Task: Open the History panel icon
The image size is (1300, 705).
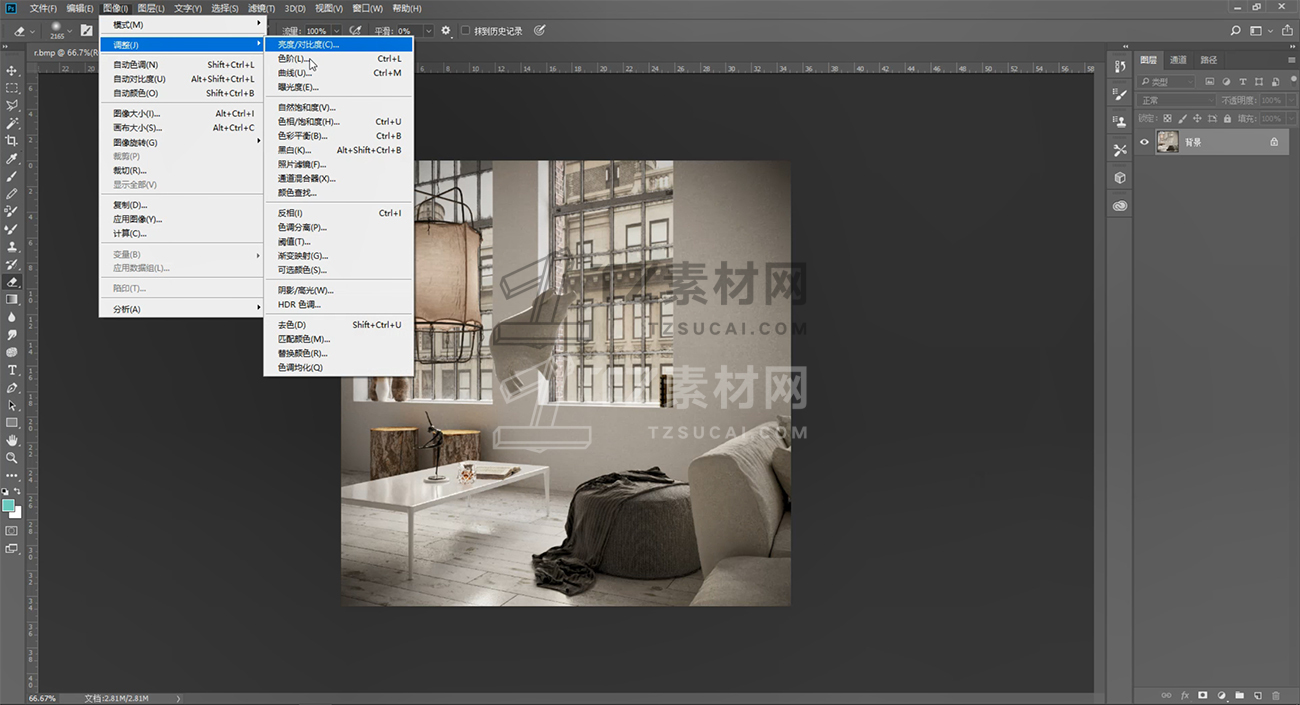Action: click(x=1119, y=66)
